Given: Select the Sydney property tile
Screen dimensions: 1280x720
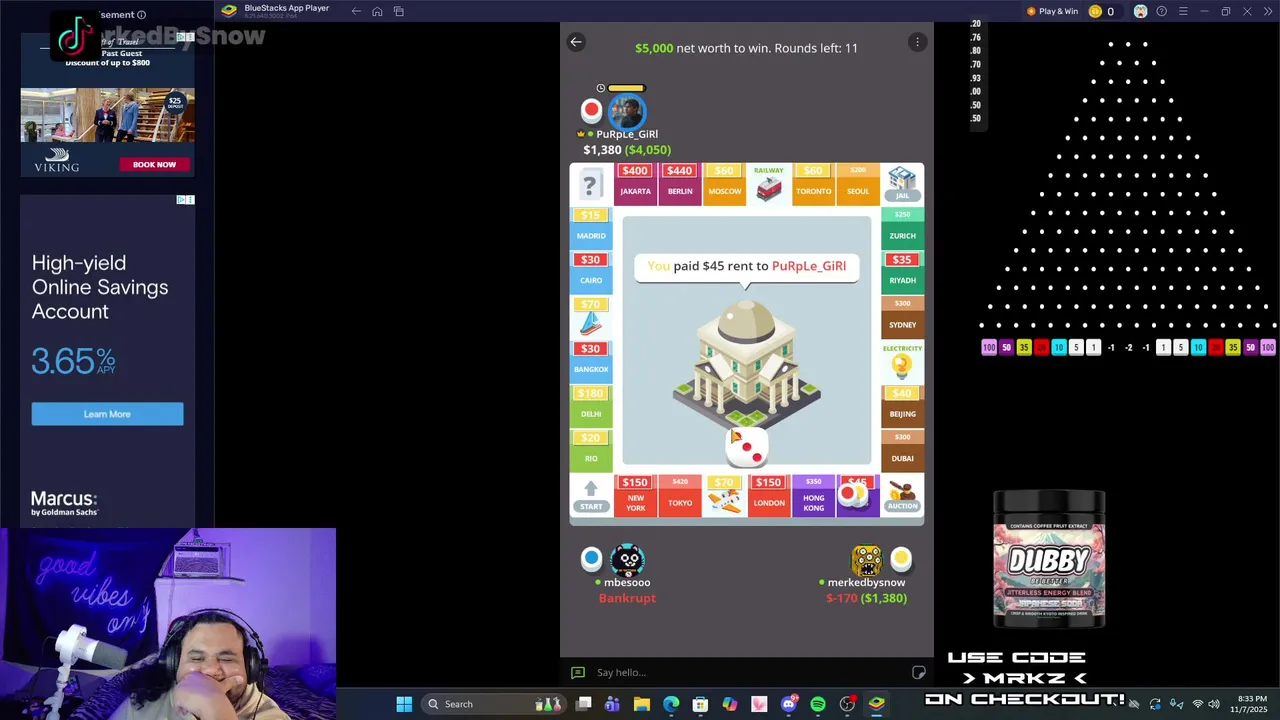Looking at the screenshot, I should coord(902,317).
